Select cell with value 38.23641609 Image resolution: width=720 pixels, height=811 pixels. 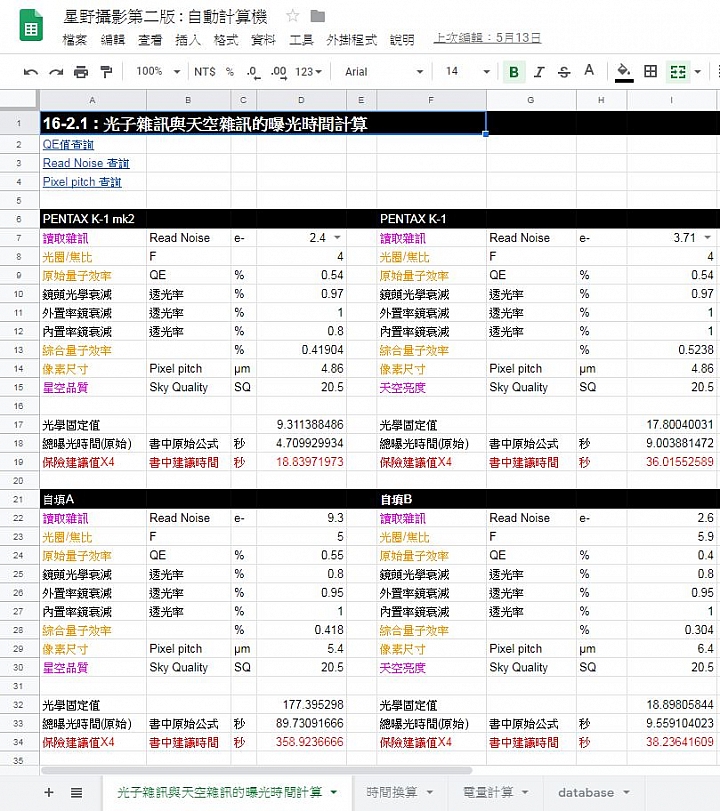(x=673, y=742)
